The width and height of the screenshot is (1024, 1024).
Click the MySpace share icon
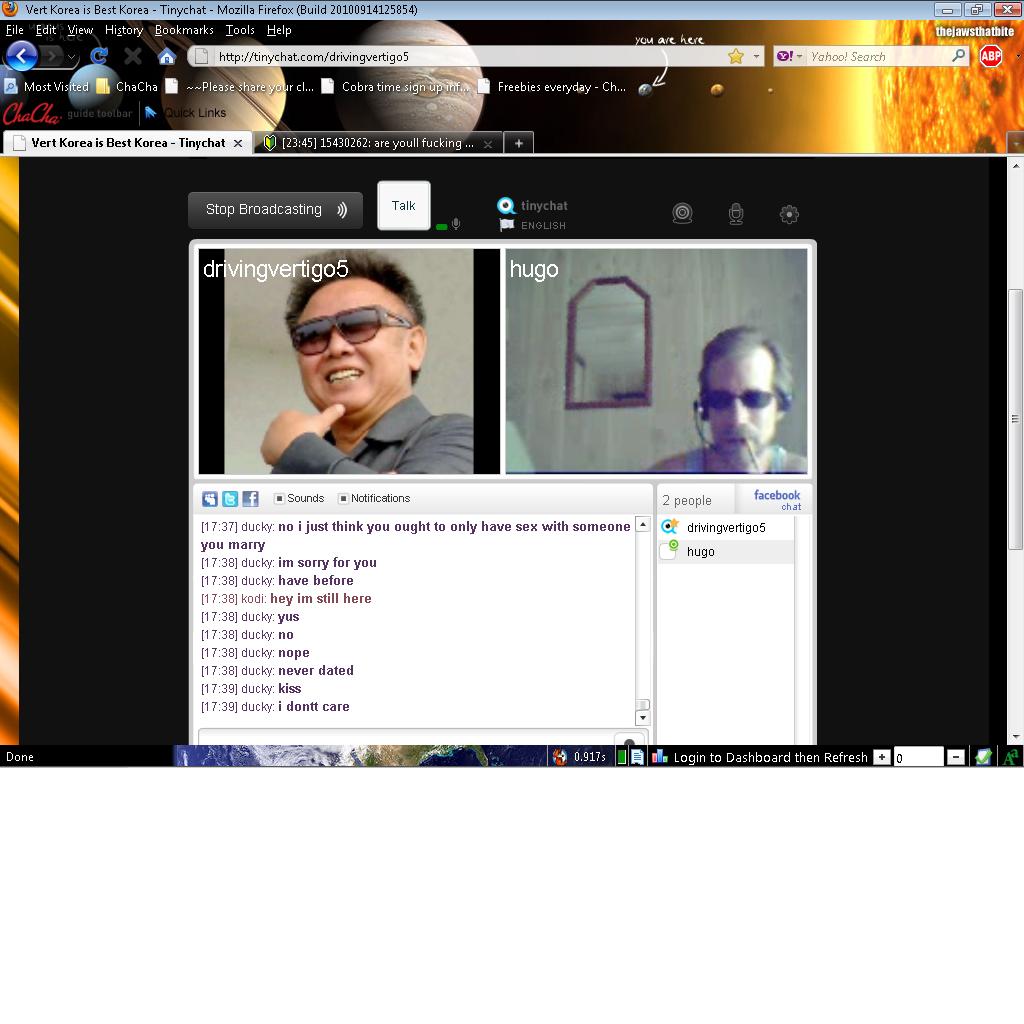210,499
